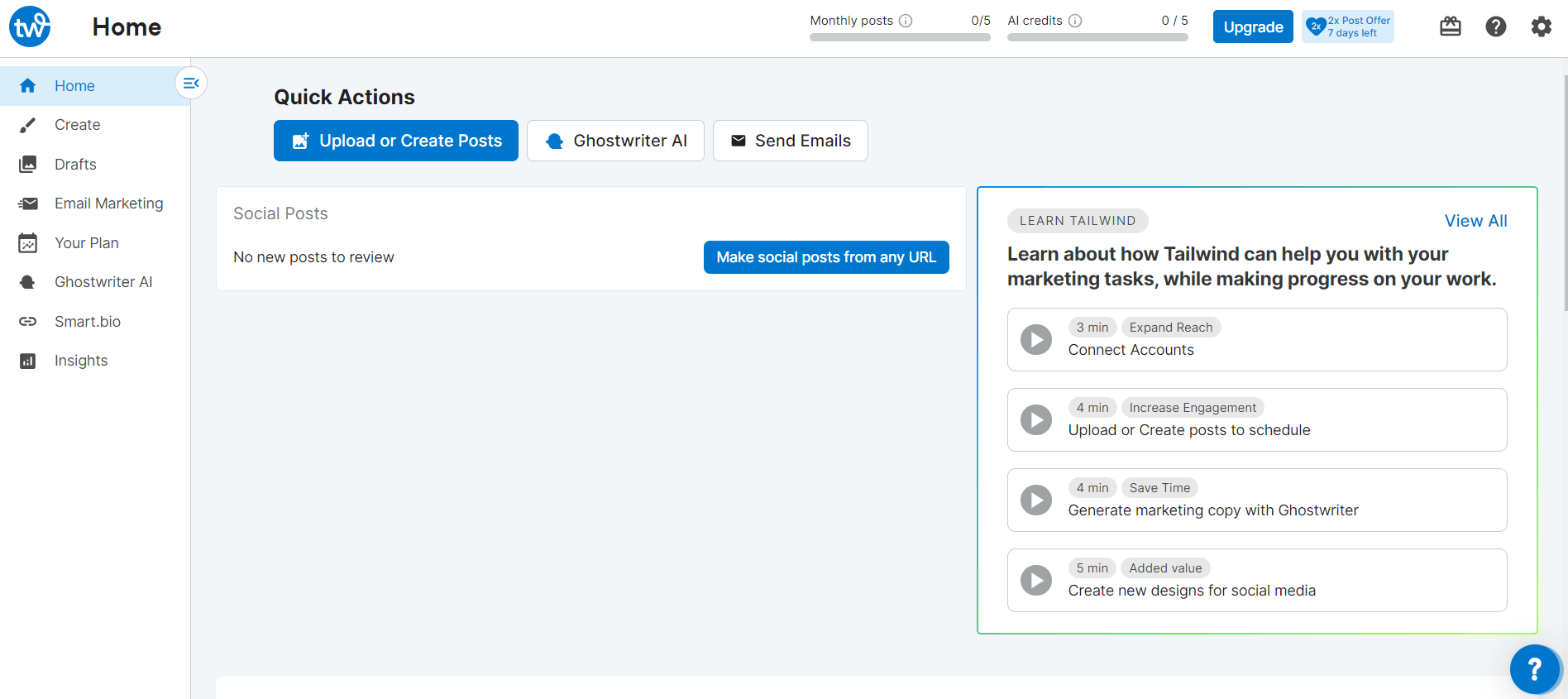This screenshot has height=699, width=1568.
Task: Open Ghostwriter AI in the sidebar
Action: [x=95, y=282]
